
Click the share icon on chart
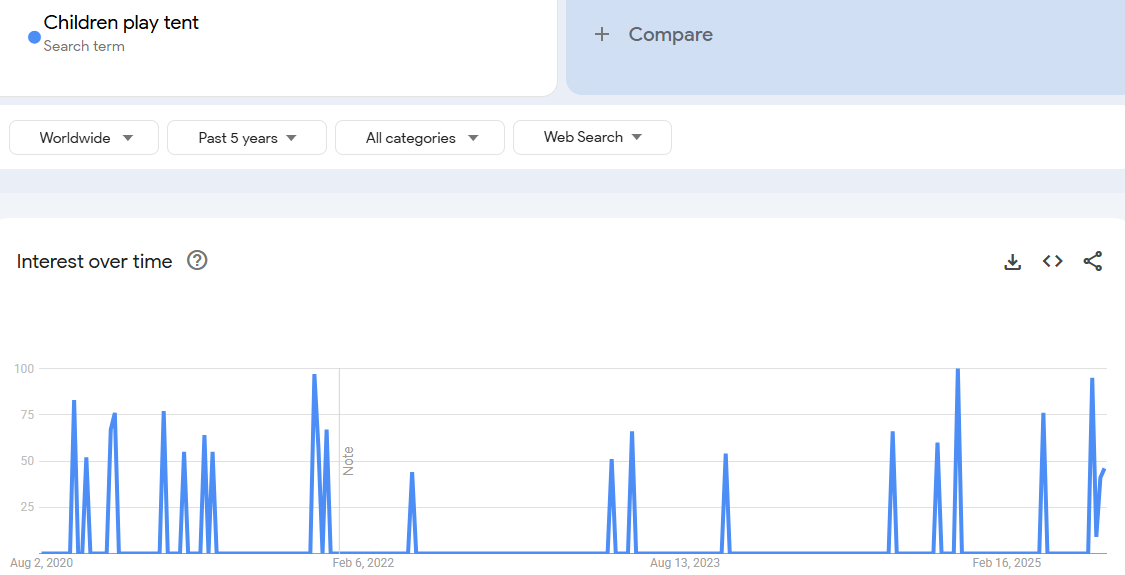coord(1092,262)
